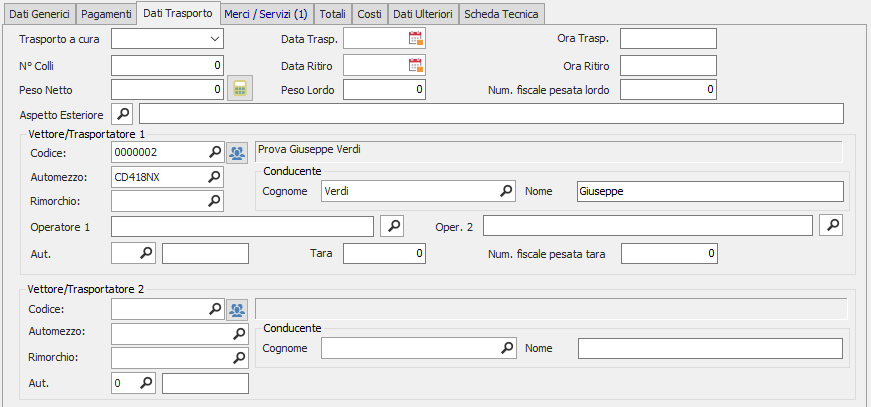This screenshot has width=871, height=407.
Task: Click the Aspetto Esteriore search magnifier button
Action: (x=122, y=114)
